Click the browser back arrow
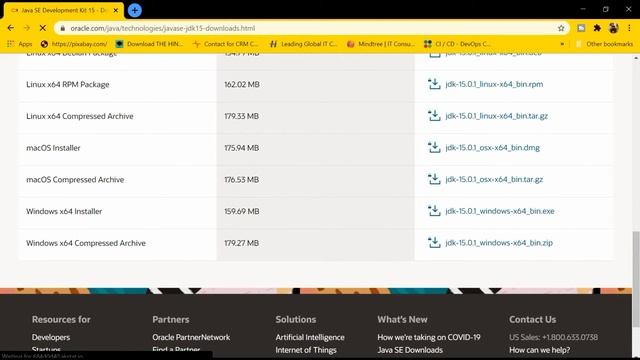 pos(11,28)
